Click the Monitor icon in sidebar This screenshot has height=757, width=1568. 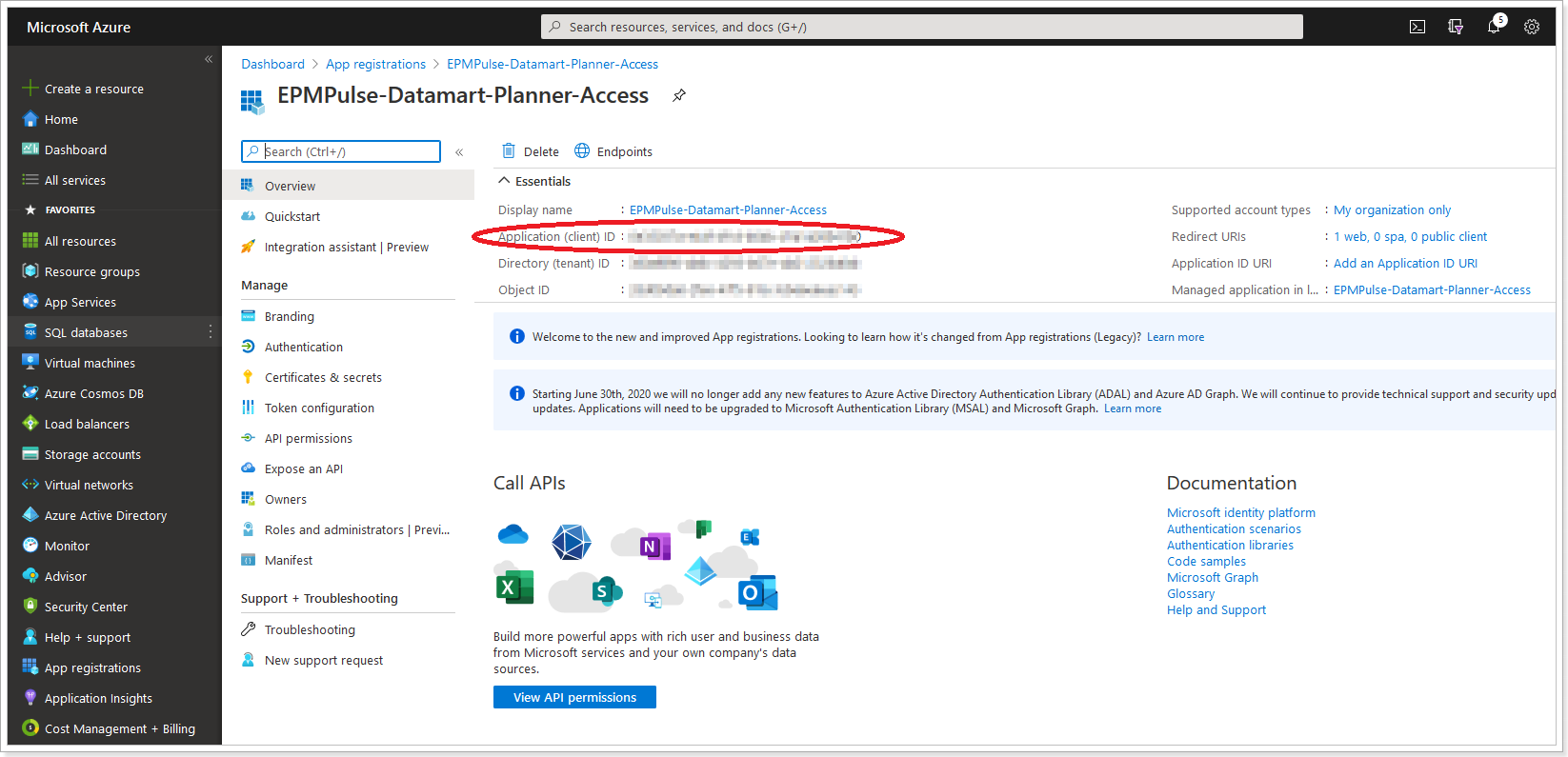30,546
